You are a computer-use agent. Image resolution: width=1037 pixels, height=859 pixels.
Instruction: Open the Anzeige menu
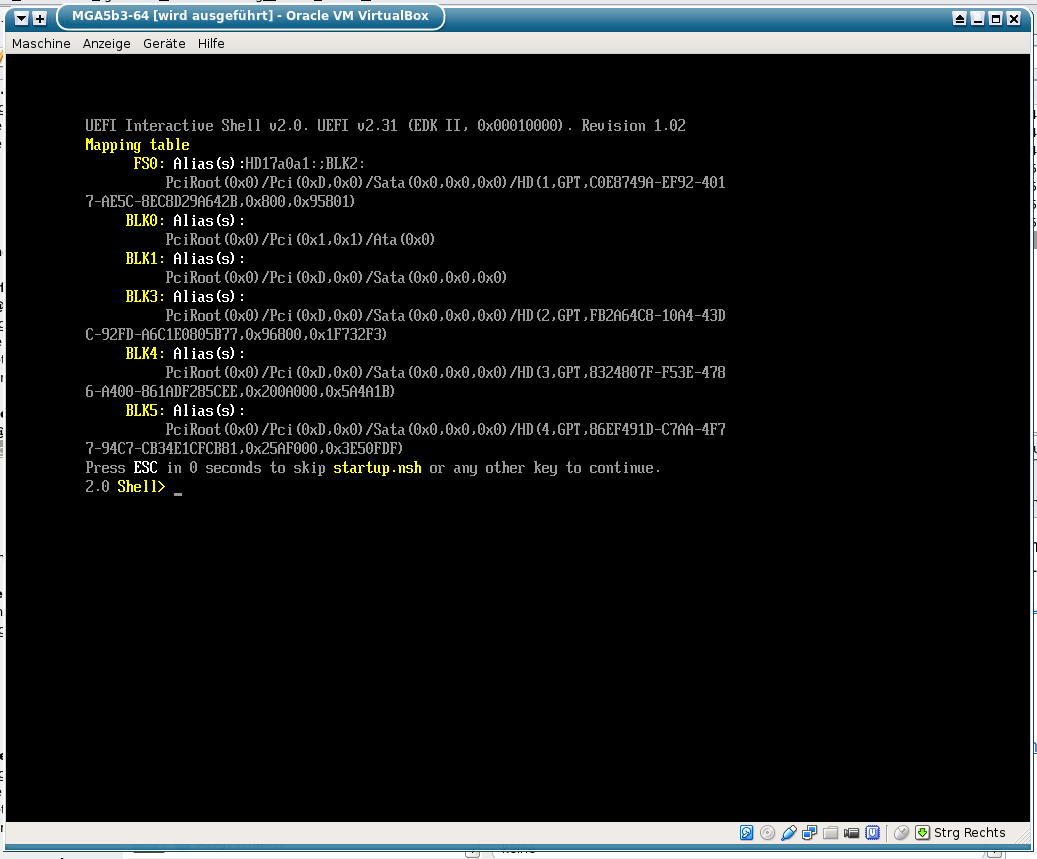(x=107, y=44)
